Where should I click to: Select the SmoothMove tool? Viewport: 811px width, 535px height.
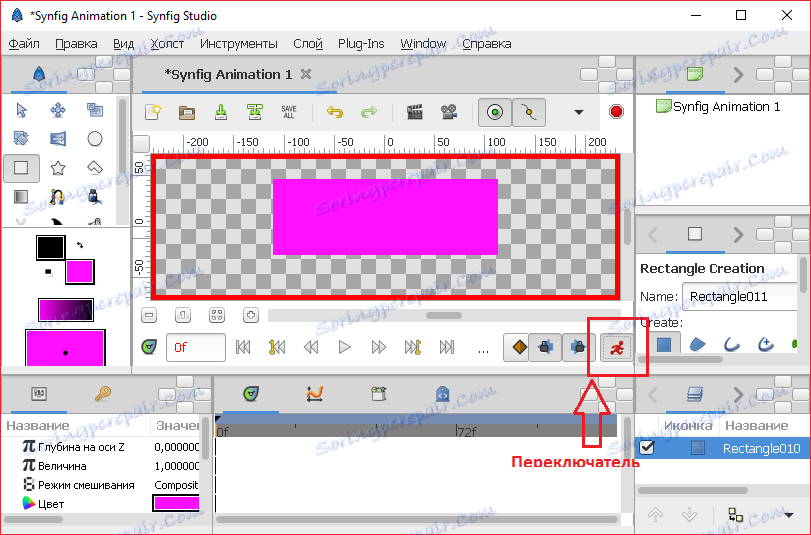tap(57, 110)
